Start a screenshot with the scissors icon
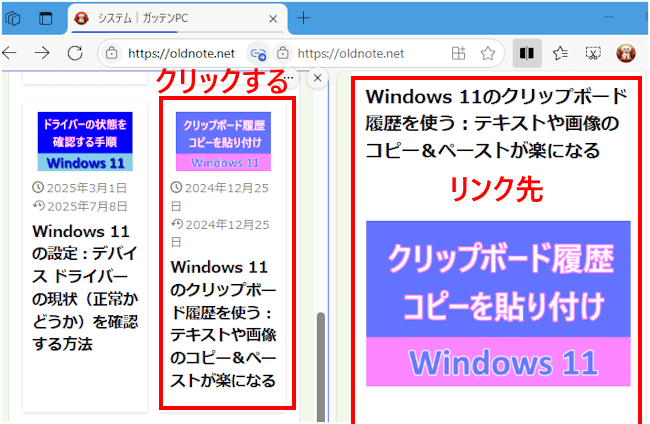The image size is (650, 424). tap(593, 53)
